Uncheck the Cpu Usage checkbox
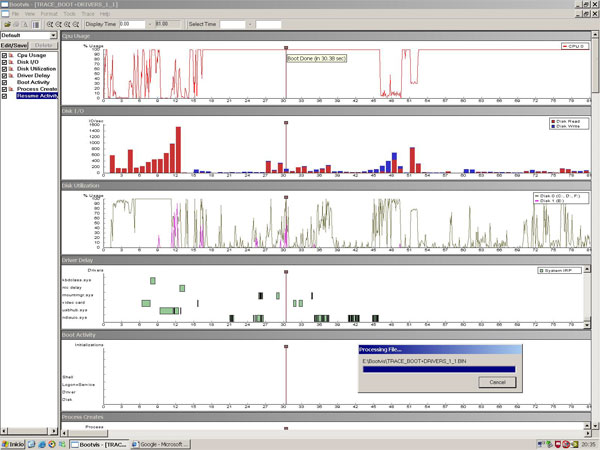Image resolution: width=600 pixels, height=450 pixels. point(4,53)
